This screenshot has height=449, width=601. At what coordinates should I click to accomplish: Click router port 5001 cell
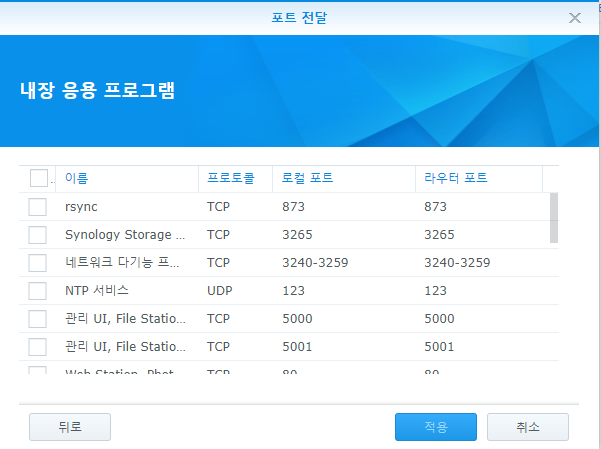tap(439, 347)
